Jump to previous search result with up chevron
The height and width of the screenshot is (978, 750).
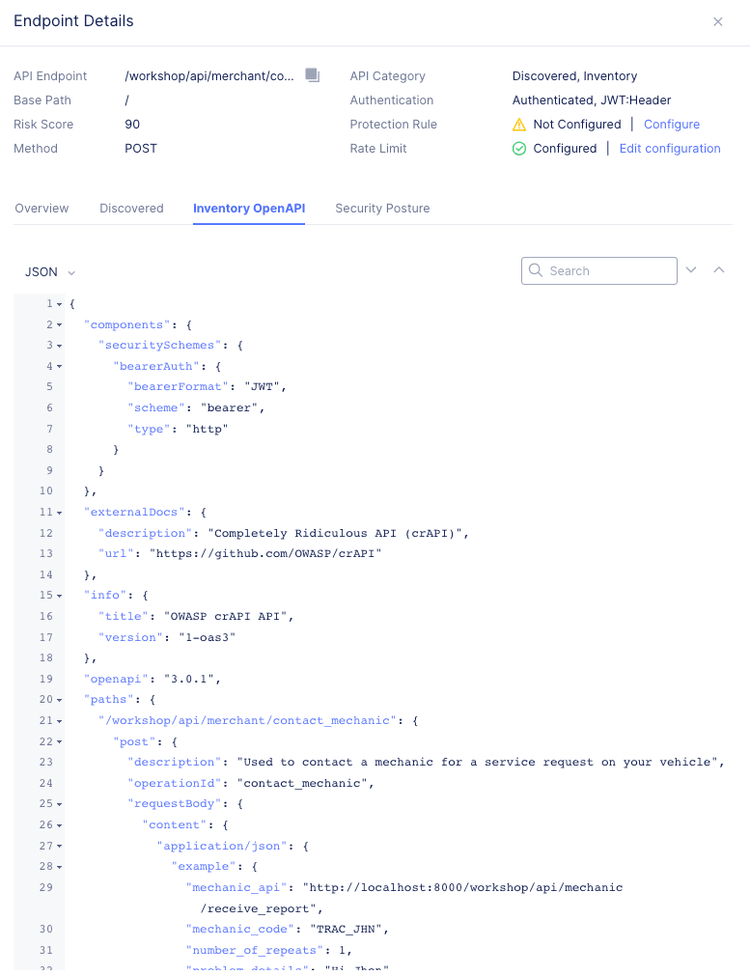click(x=718, y=271)
